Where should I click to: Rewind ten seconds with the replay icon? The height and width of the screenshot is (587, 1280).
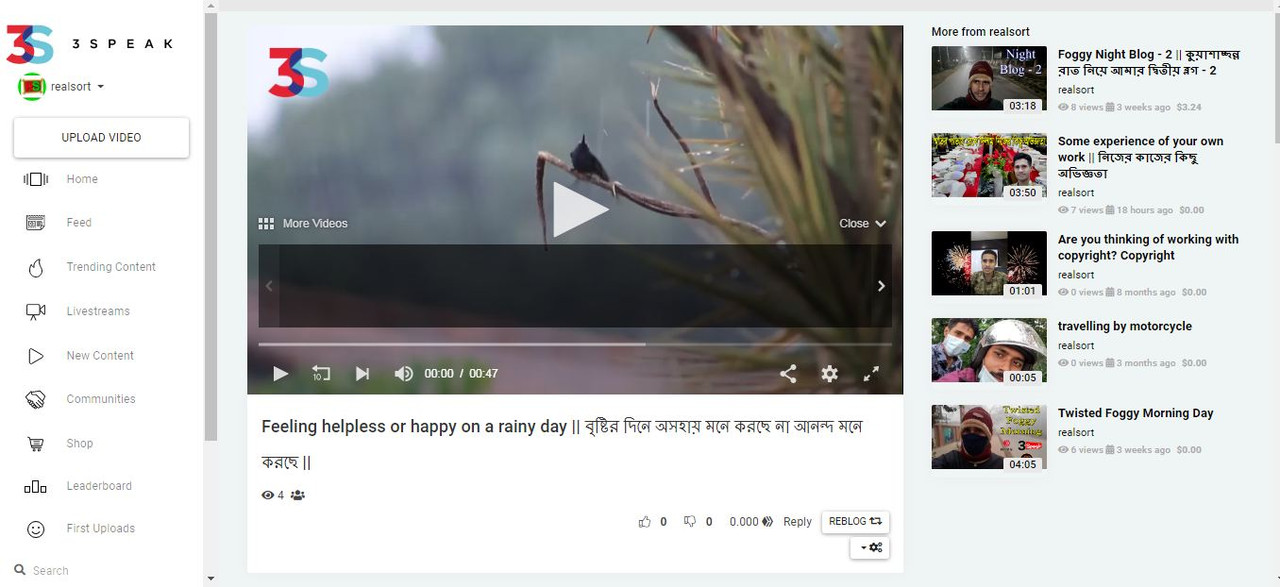pyautogui.click(x=321, y=373)
